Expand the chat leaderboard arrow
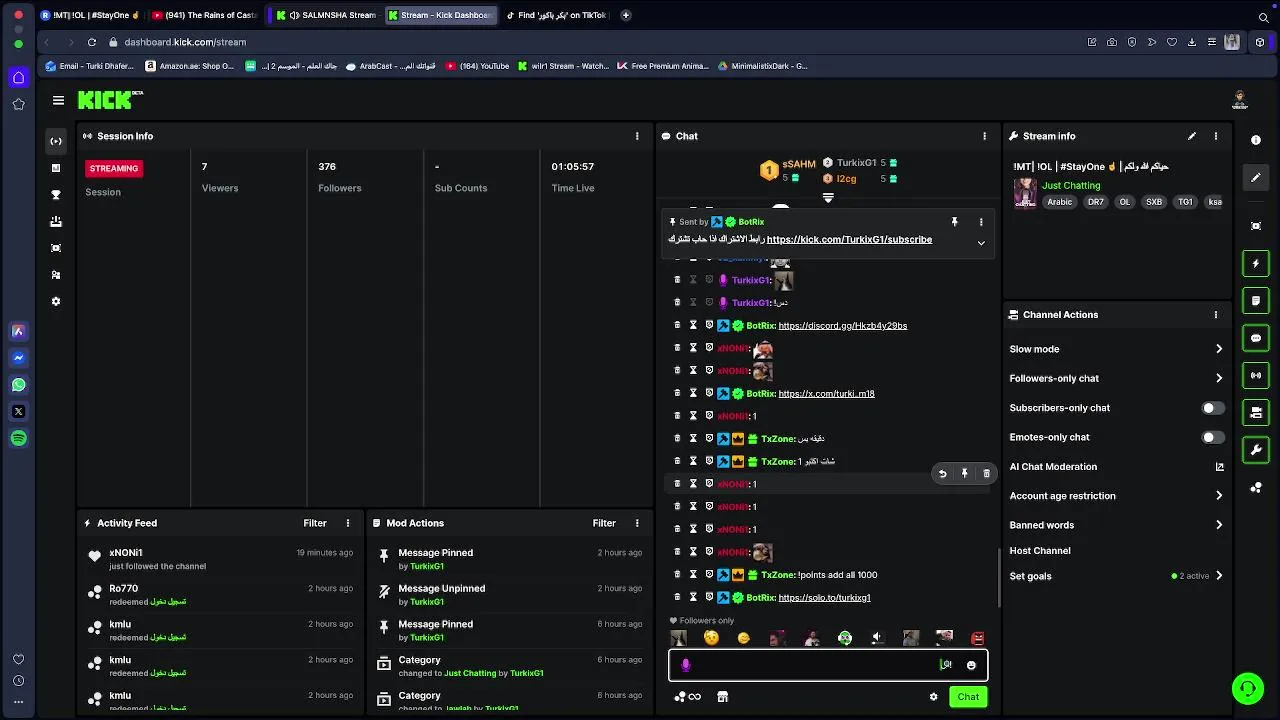Viewport: 1280px width, 720px height. coord(828,198)
